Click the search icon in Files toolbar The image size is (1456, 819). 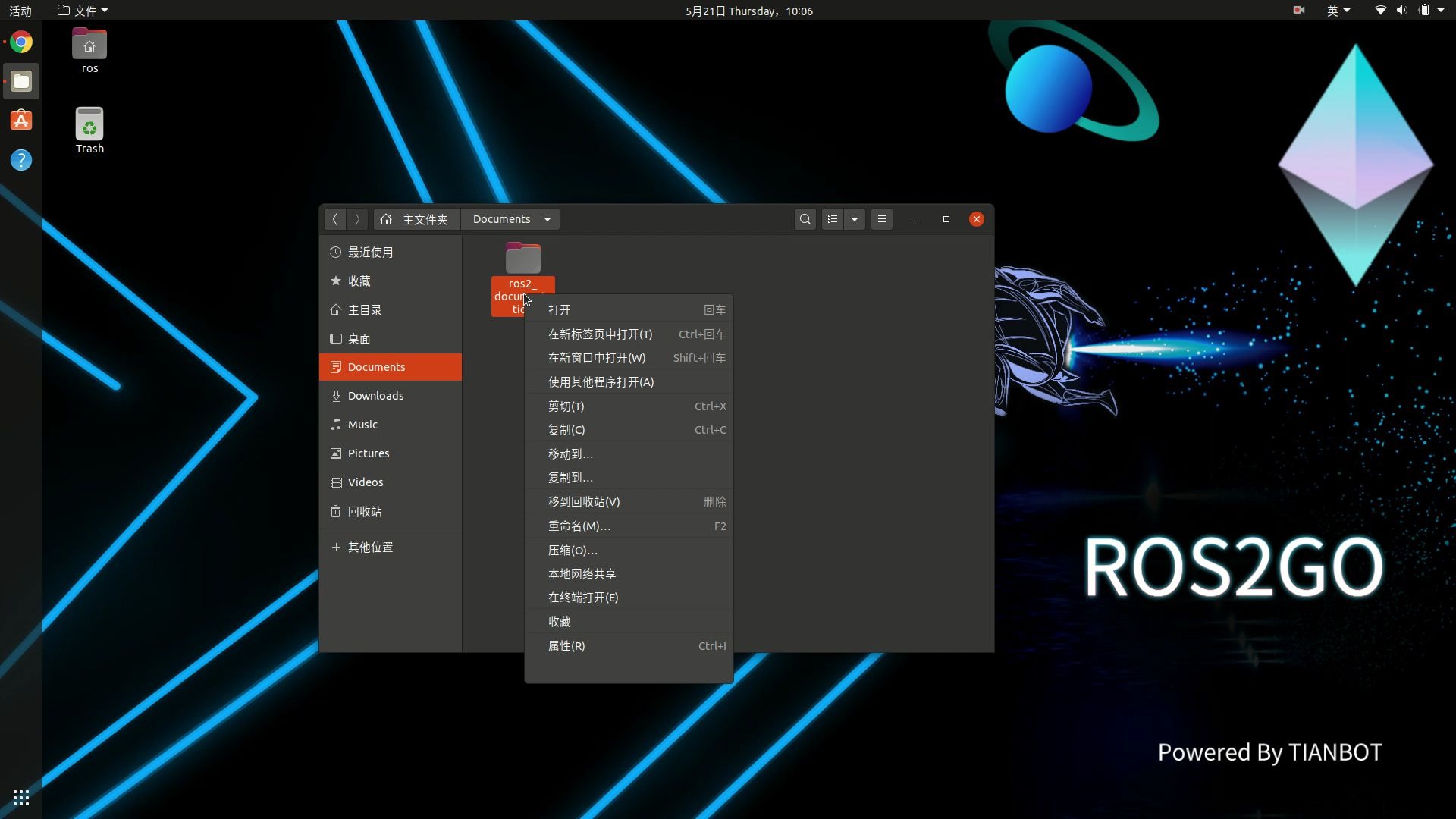(805, 219)
